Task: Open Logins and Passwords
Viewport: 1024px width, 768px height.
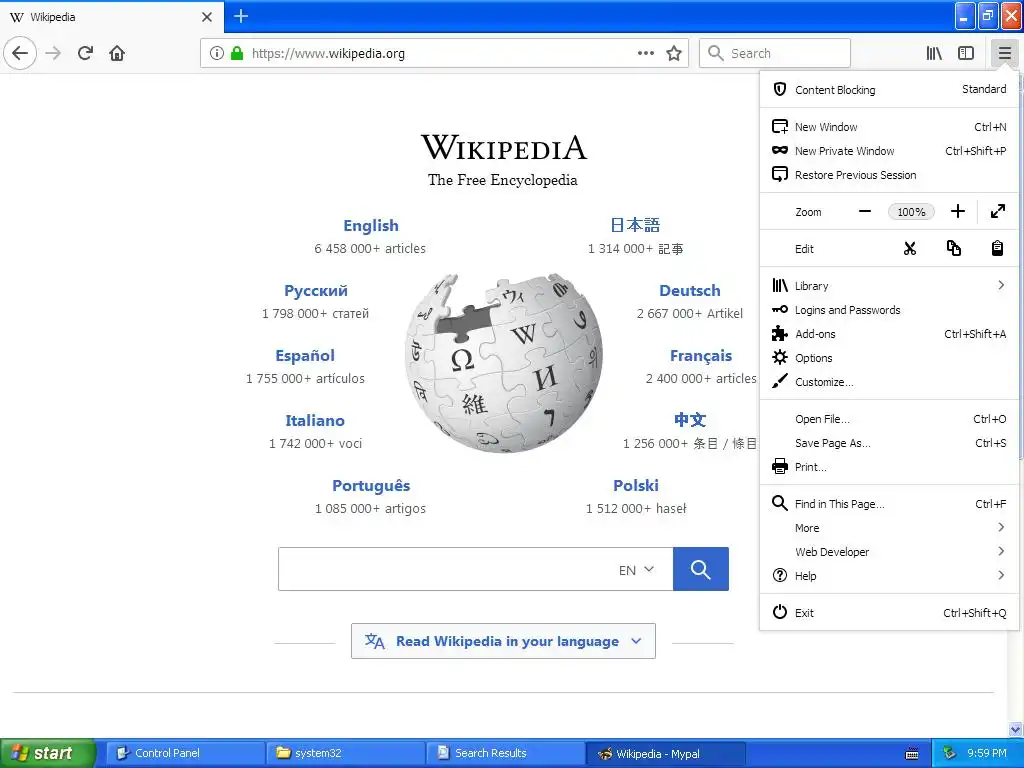Action: click(889, 310)
